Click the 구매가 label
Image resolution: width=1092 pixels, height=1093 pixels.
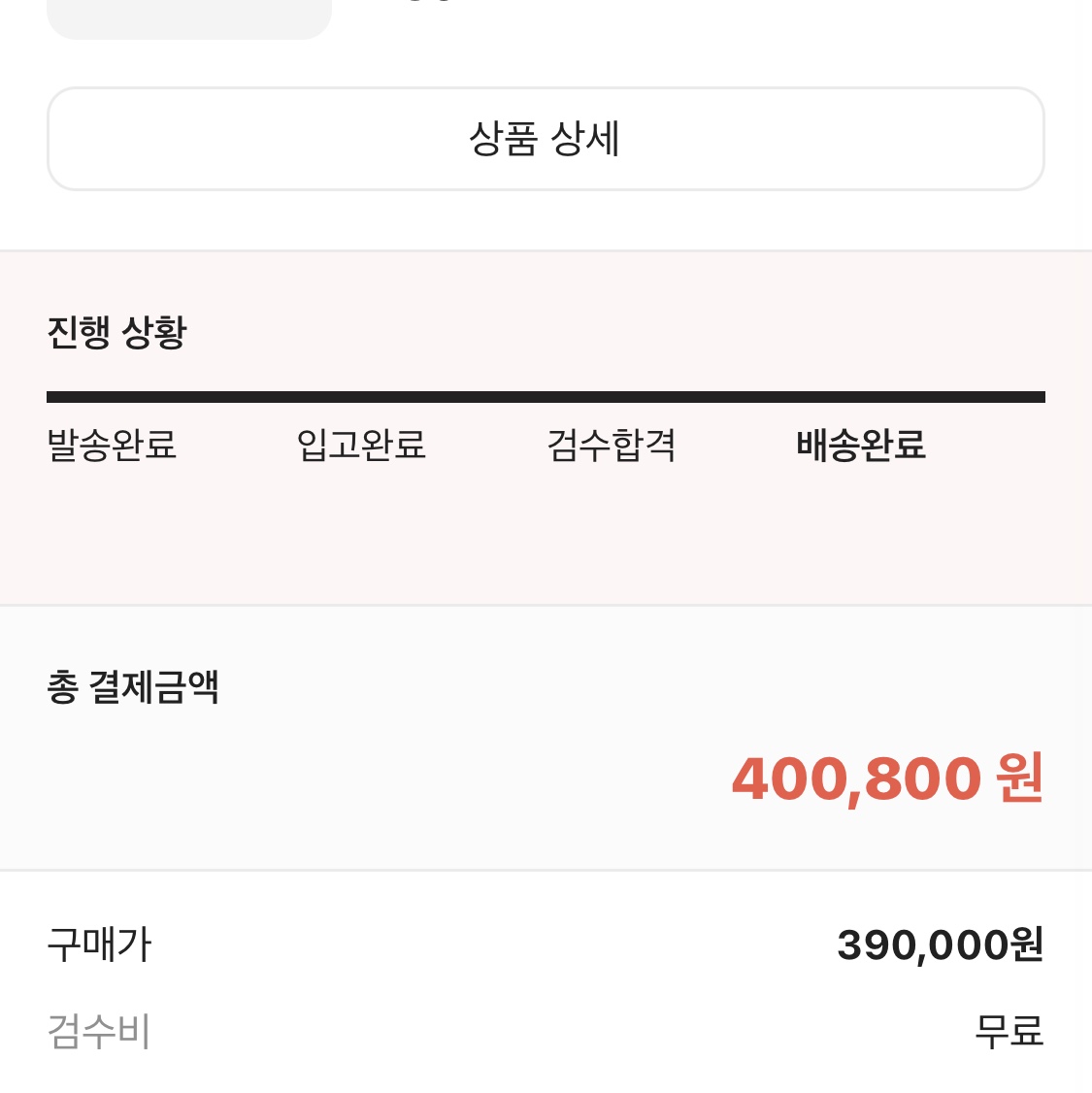[x=99, y=944]
